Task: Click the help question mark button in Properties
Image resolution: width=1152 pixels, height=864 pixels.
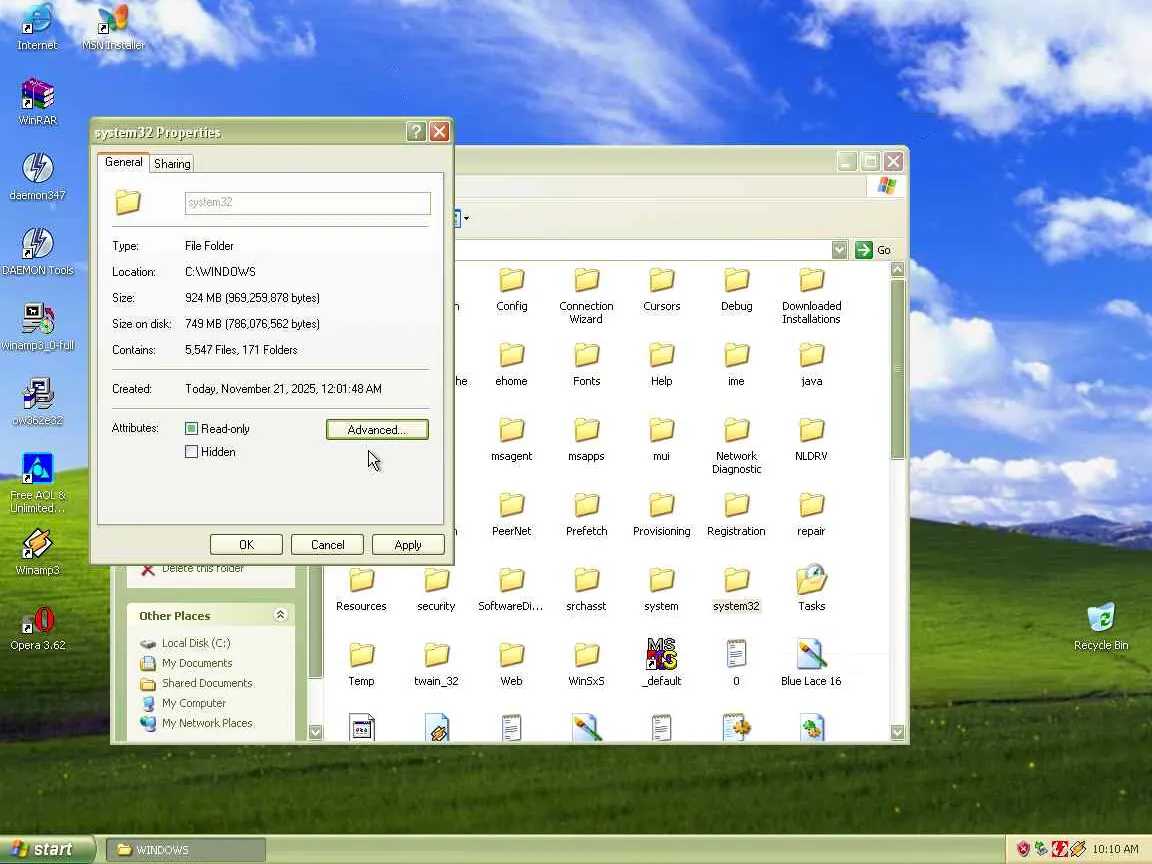Action: coord(416,132)
